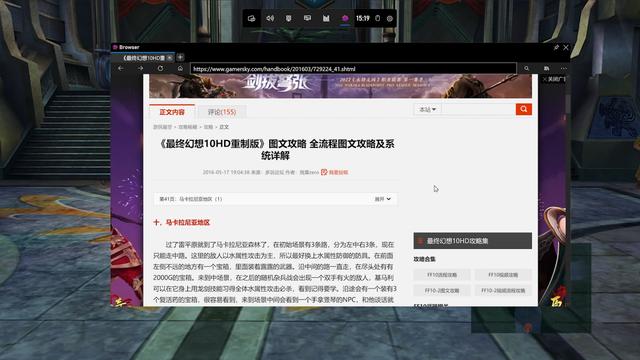640x360 pixels.
Task: Click the find-in-page magnifier beside address bar
Action: [x=527, y=69]
